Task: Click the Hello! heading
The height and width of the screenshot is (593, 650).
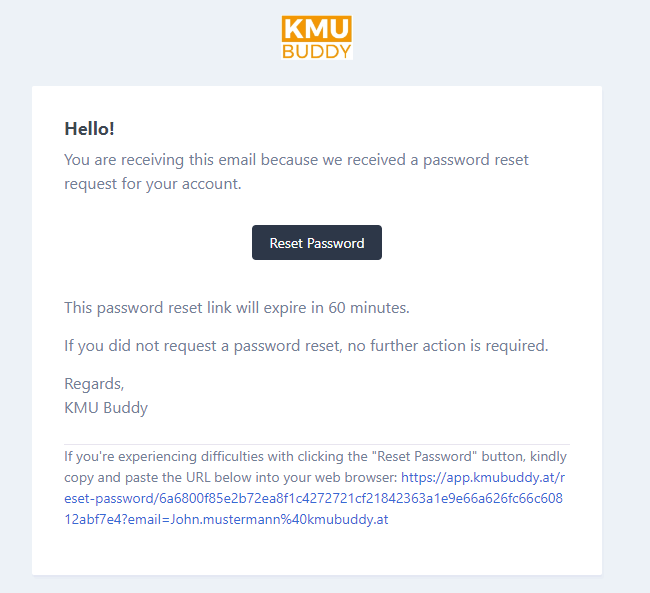Action: [89, 129]
